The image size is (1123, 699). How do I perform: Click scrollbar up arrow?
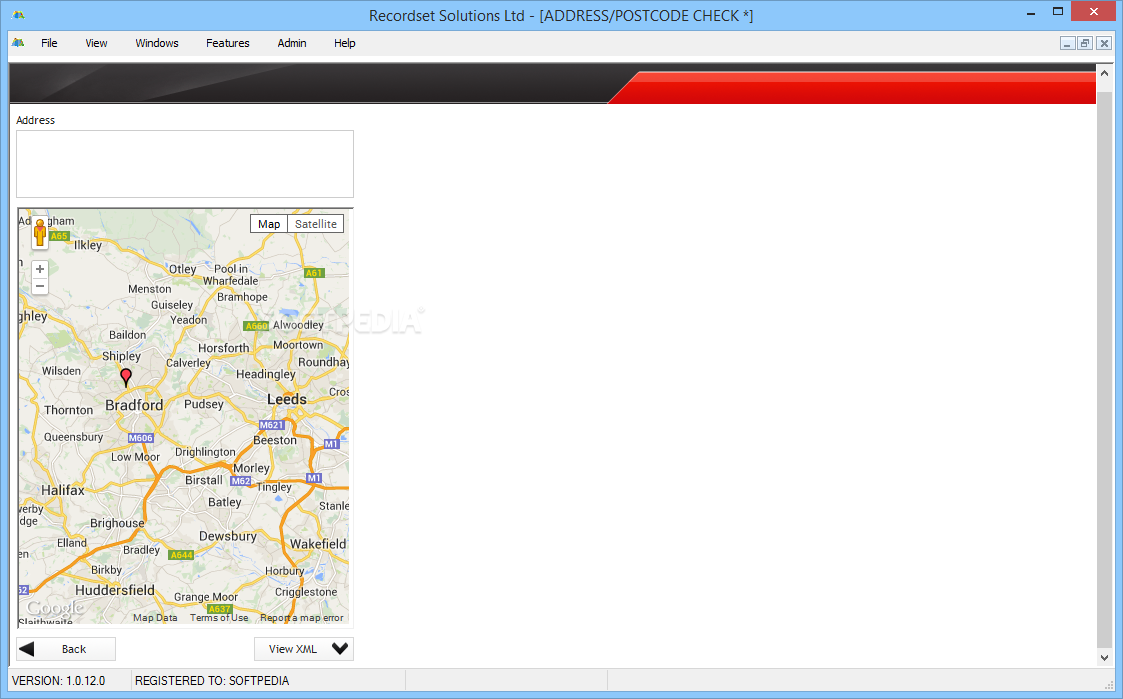[x=1104, y=73]
